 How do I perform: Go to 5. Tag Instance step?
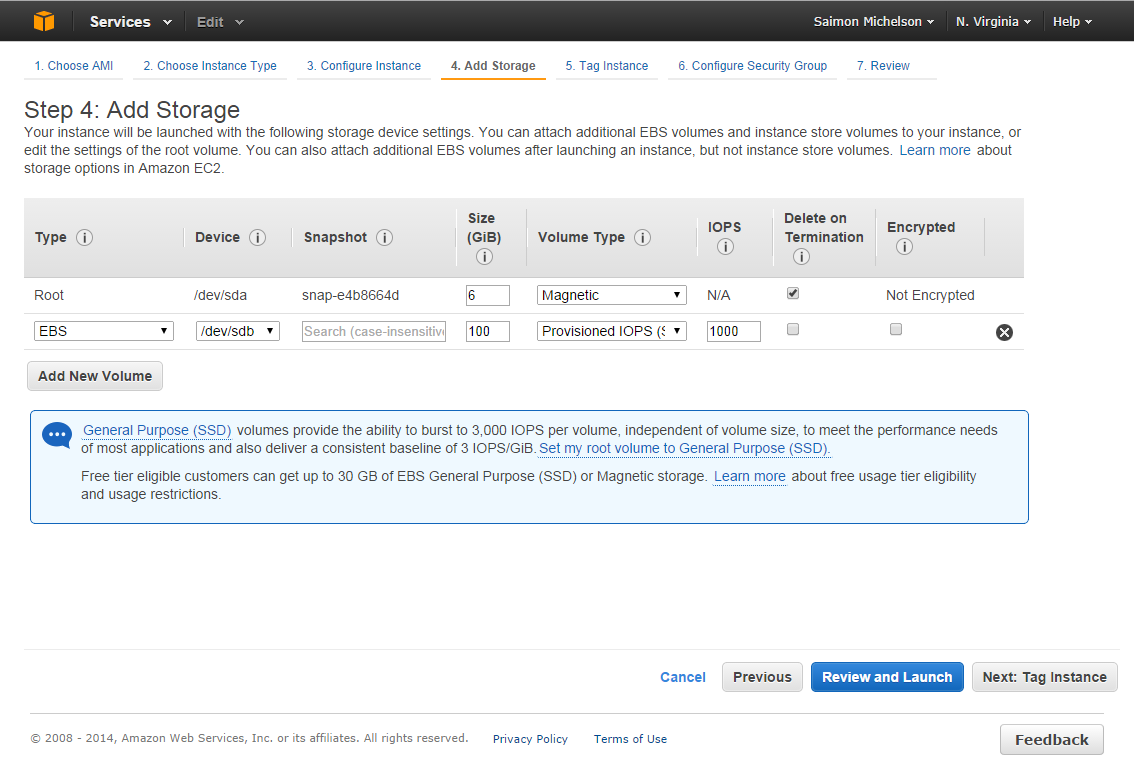[x=607, y=66]
